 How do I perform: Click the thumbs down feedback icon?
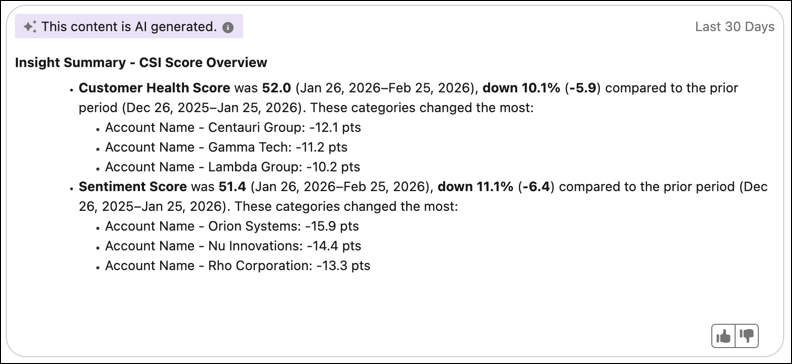[747, 336]
